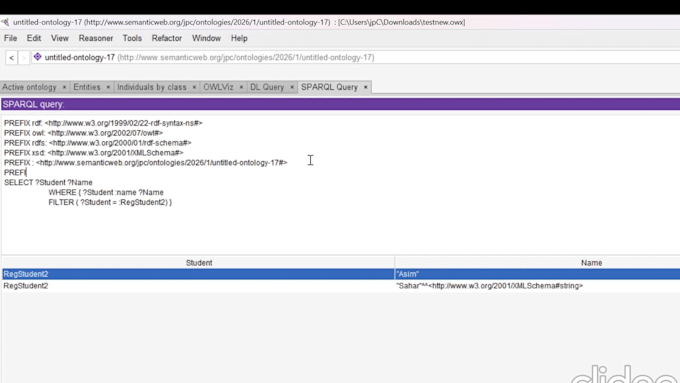Close the SPARQL Query tab

[366, 87]
